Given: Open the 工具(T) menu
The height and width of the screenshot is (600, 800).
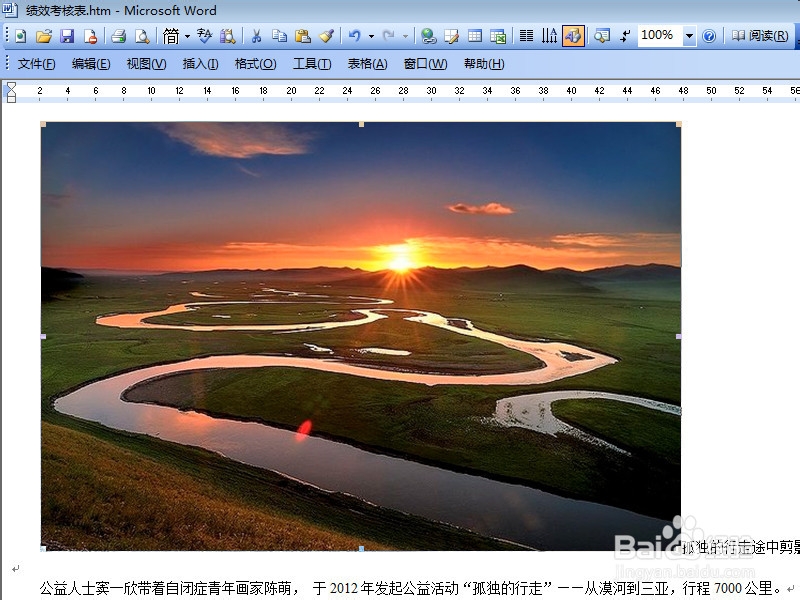Looking at the screenshot, I should [312, 64].
